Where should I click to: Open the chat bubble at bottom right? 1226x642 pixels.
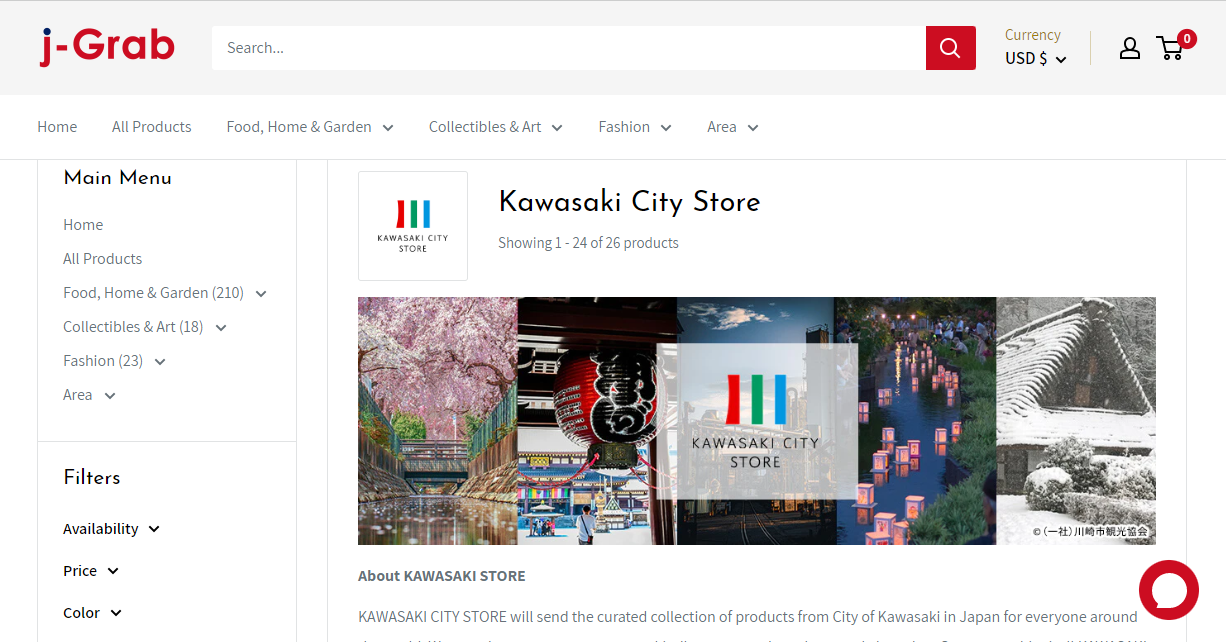1168,590
